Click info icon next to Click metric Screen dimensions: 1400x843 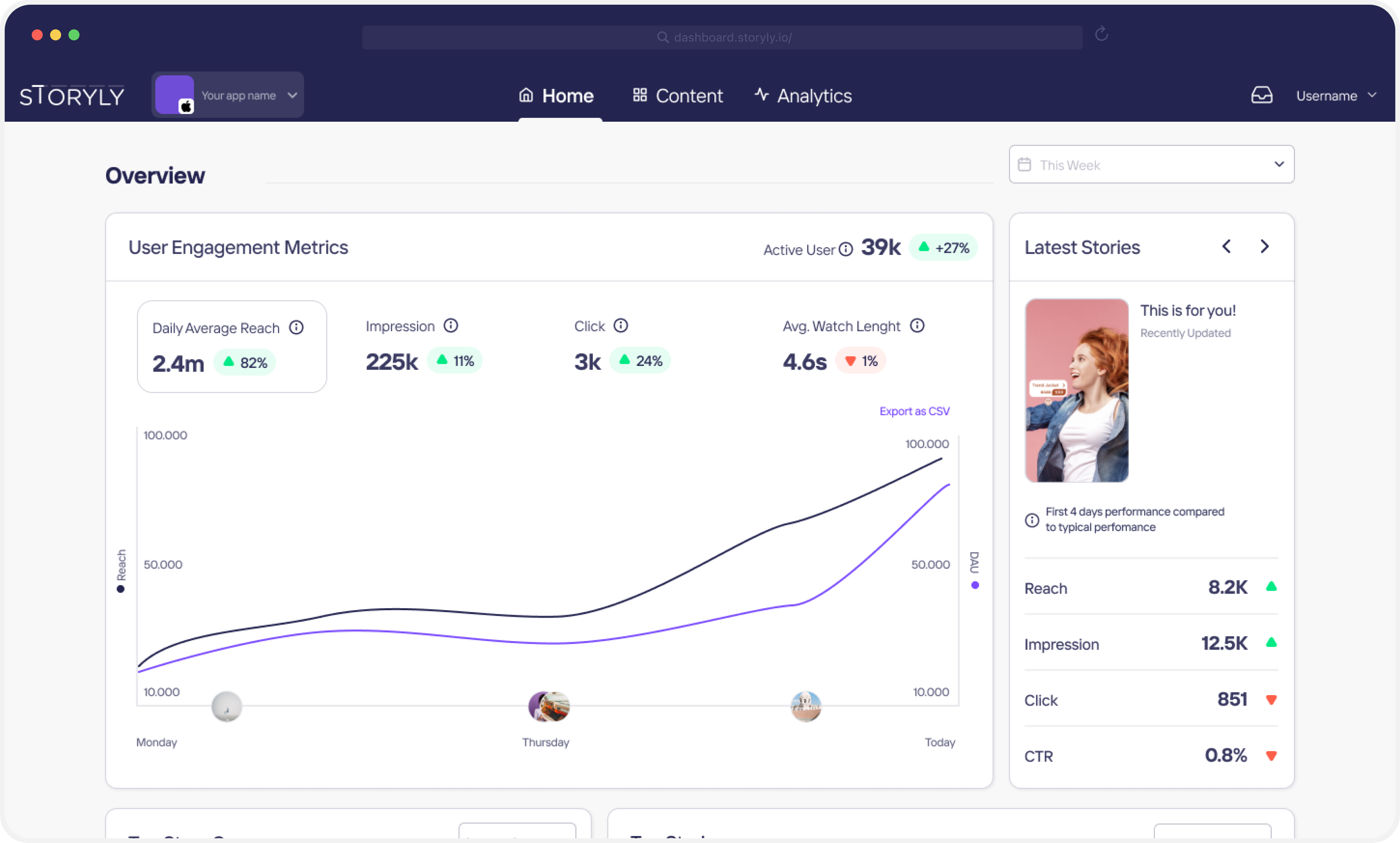coord(621,326)
